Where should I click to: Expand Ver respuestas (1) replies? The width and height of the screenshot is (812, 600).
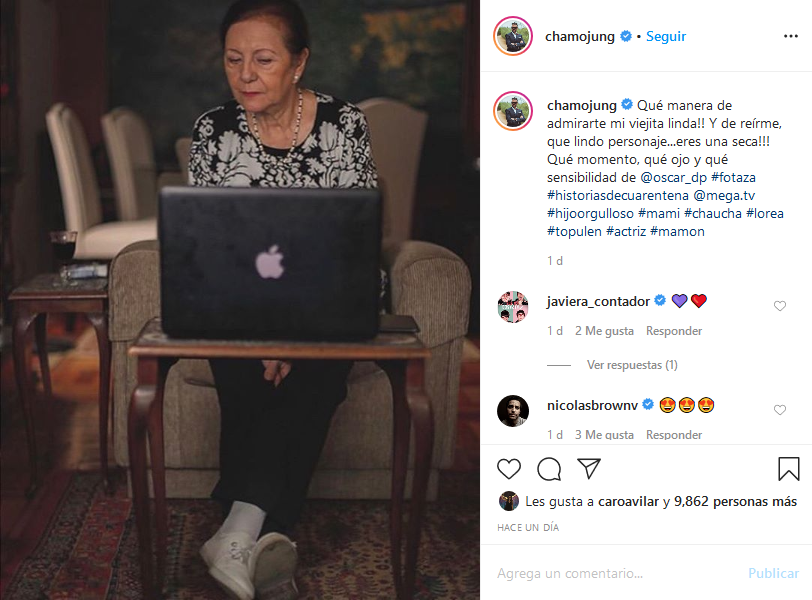click(632, 365)
